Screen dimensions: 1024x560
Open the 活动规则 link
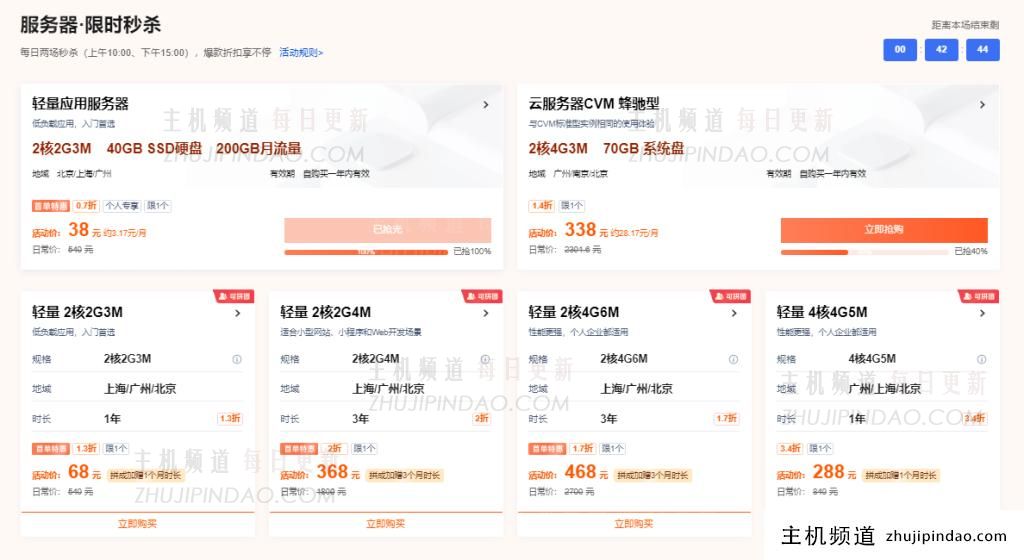300,52
